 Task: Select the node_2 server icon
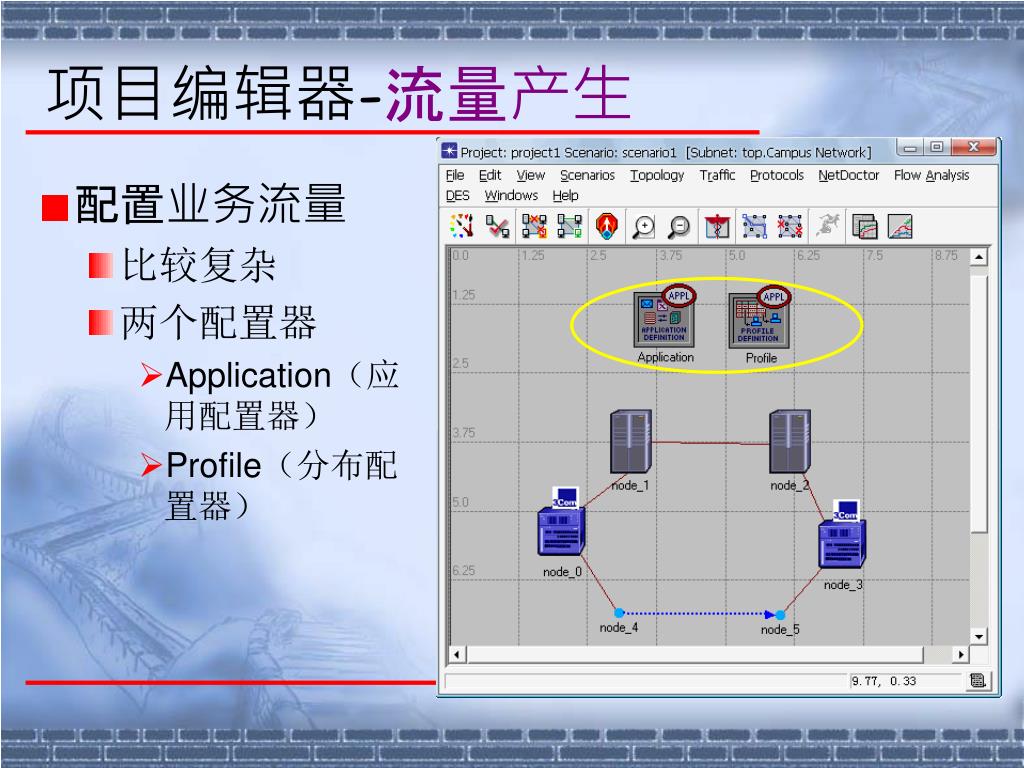[x=790, y=442]
